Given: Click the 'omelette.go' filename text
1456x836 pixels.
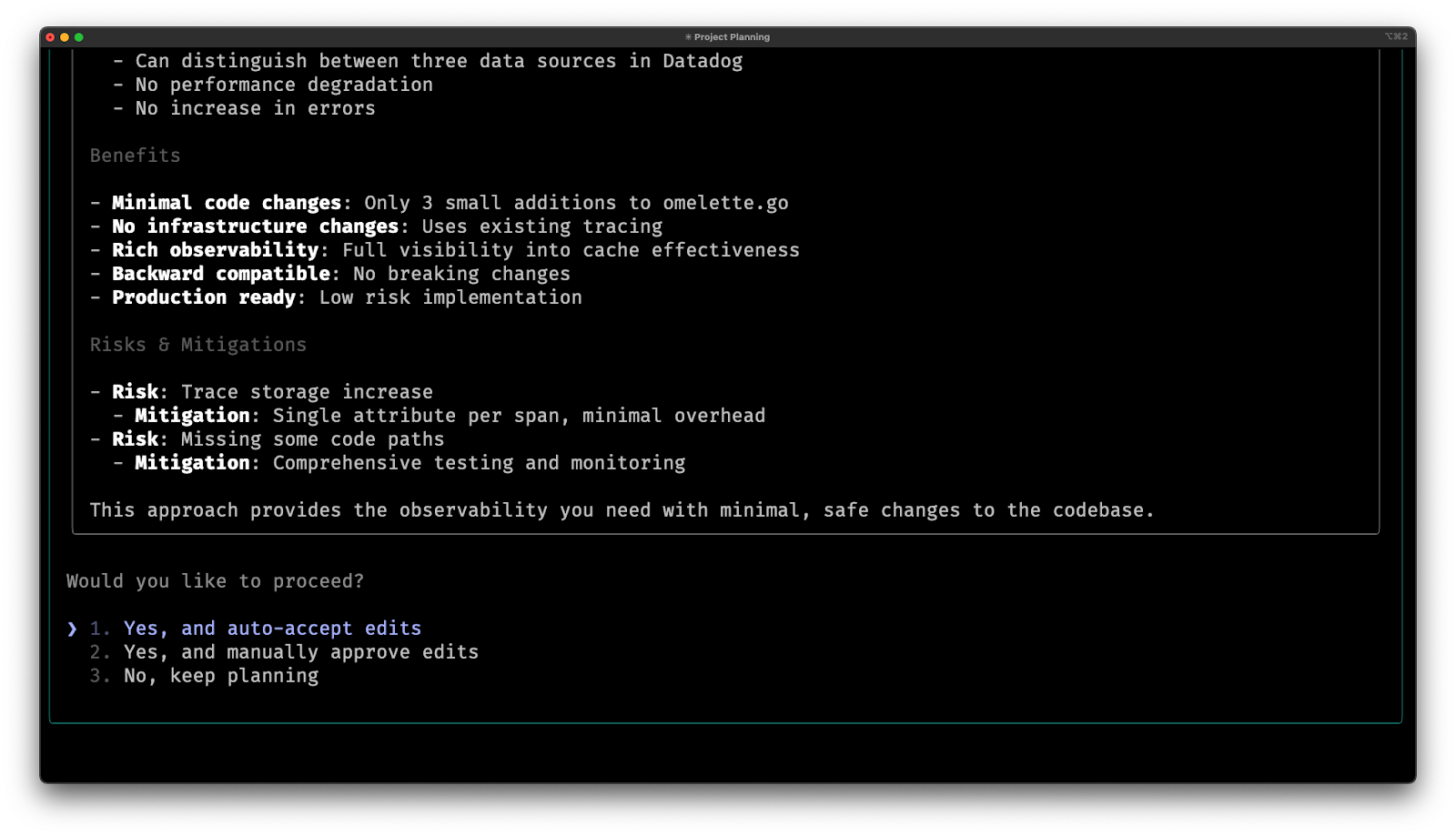Looking at the screenshot, I should 725,203.
